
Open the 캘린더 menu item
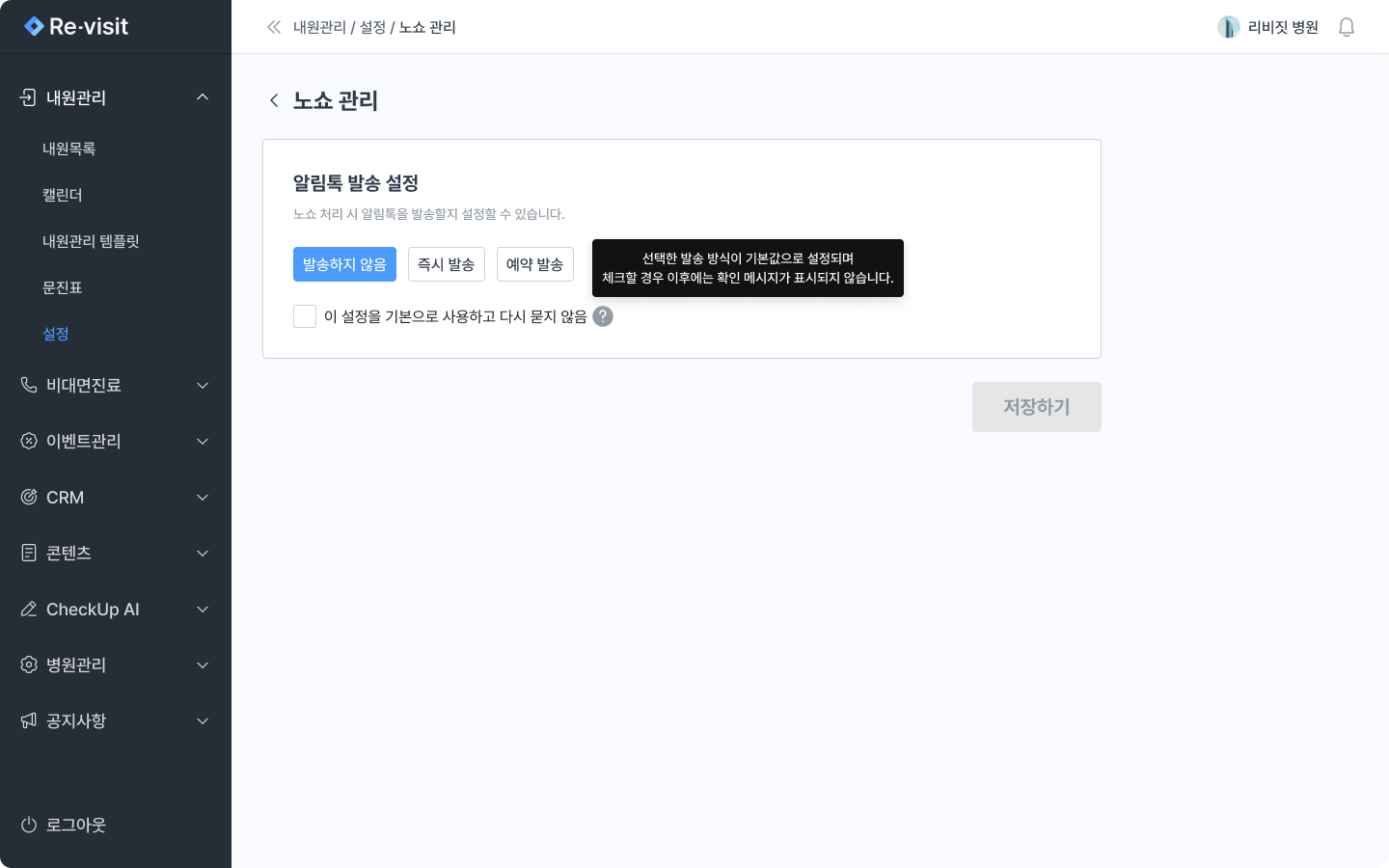click(x=63, y=195)
